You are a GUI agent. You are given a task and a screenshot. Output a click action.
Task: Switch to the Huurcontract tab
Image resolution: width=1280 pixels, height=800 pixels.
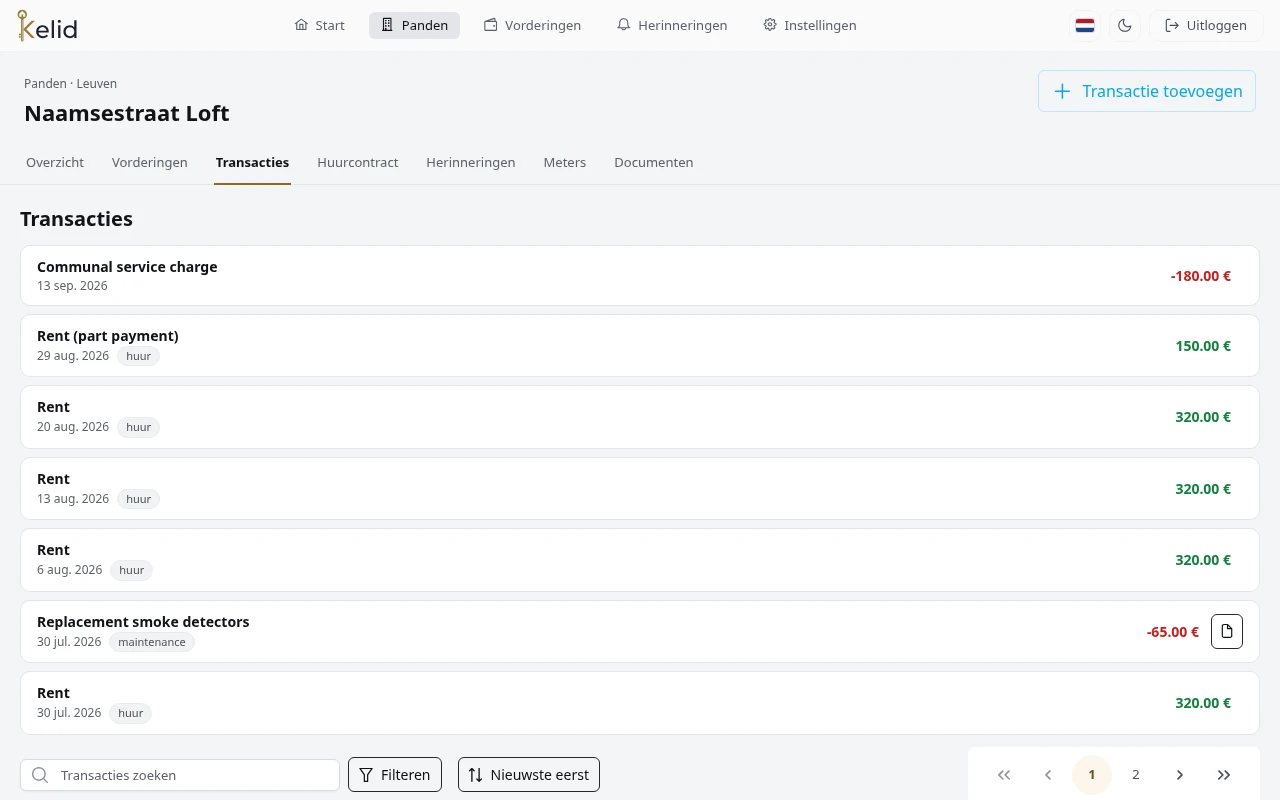[358, 162]
